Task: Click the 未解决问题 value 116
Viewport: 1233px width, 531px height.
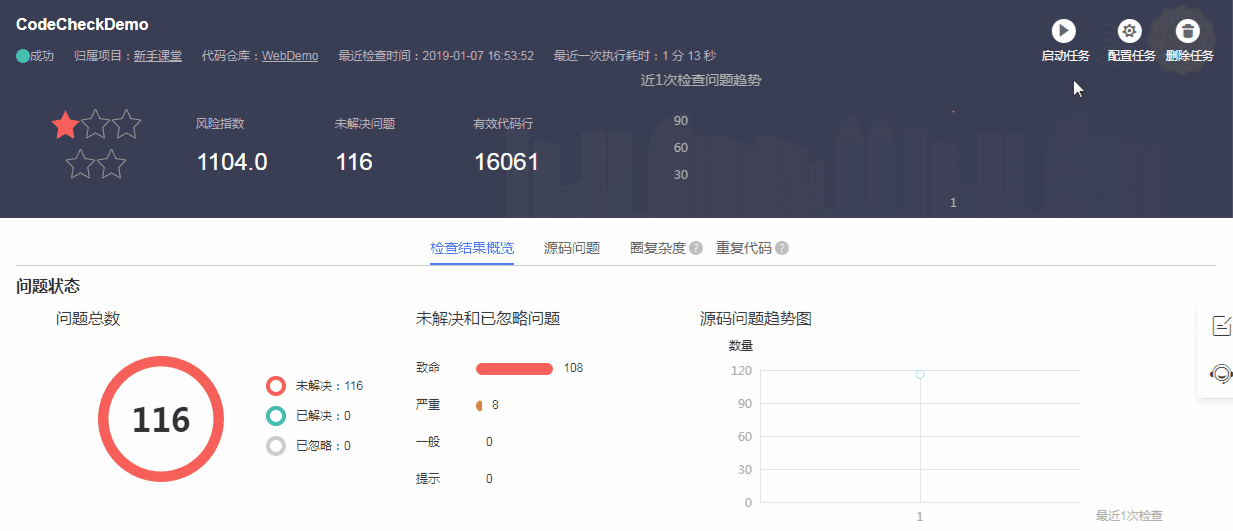Action: (354, 162)
